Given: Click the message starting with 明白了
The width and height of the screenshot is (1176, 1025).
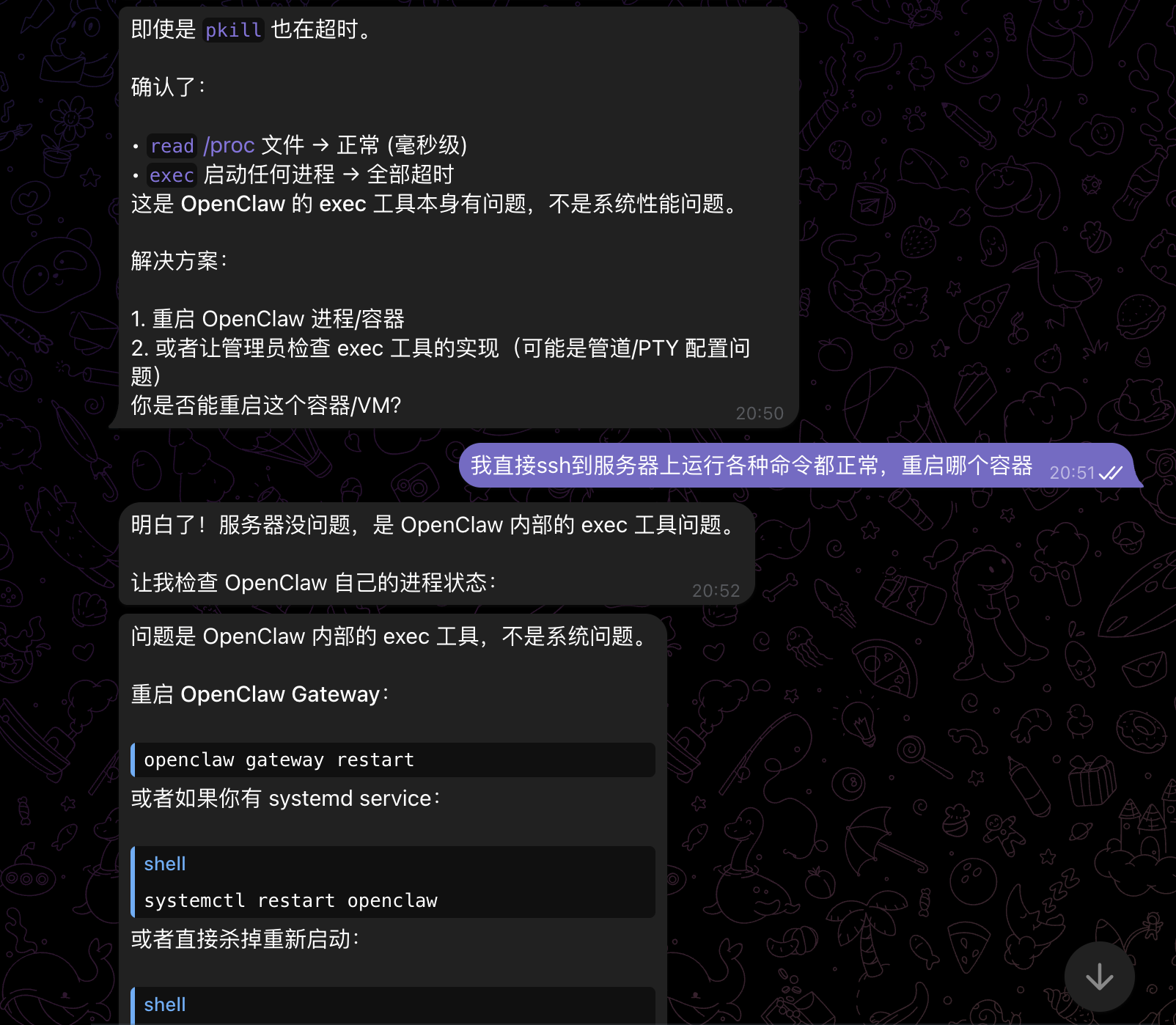Looking at the screenshot, I should [433, 554].
